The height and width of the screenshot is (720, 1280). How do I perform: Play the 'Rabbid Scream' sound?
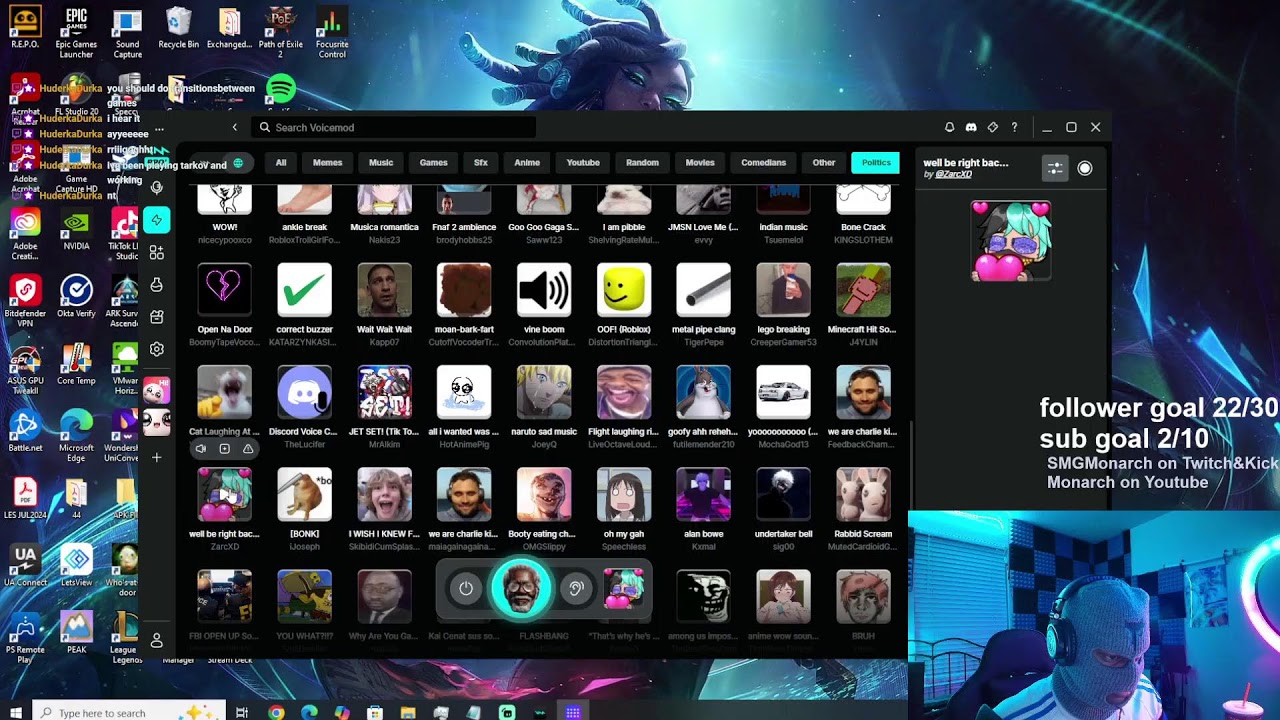[x=863, y=494]
